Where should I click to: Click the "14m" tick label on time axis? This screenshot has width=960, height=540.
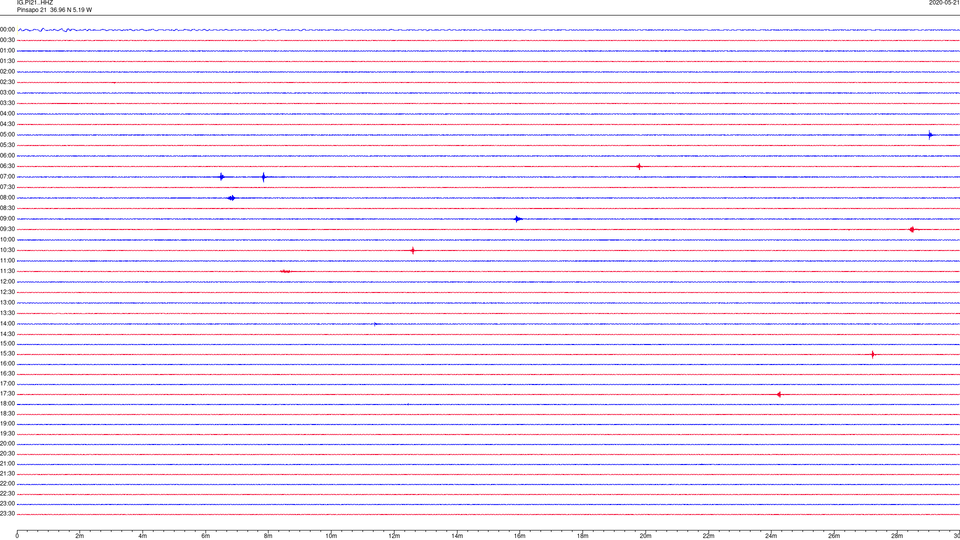tap(457, 536)
